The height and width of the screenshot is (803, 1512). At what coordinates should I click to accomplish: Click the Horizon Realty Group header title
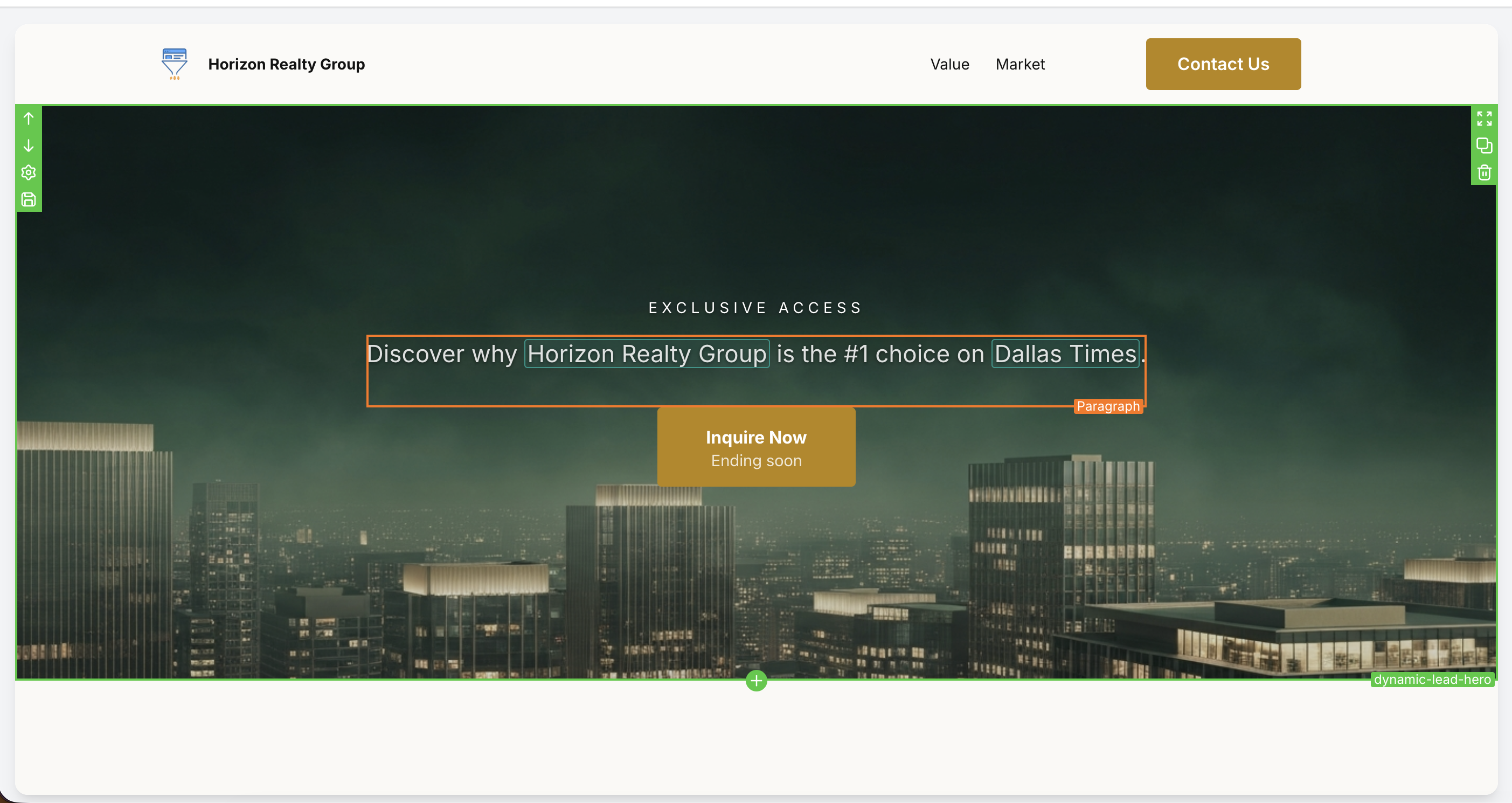tap(287, 64)
